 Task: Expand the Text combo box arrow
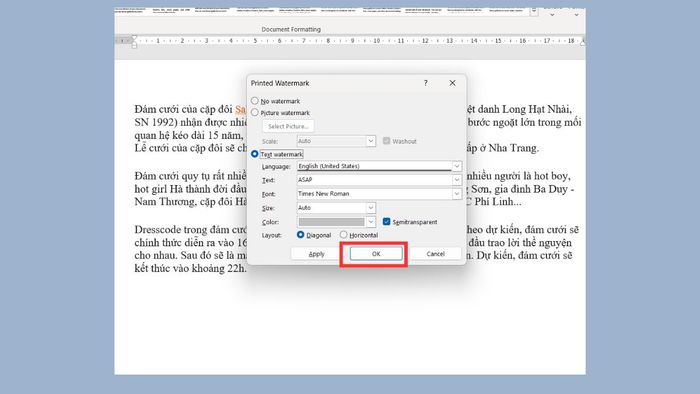456,180
